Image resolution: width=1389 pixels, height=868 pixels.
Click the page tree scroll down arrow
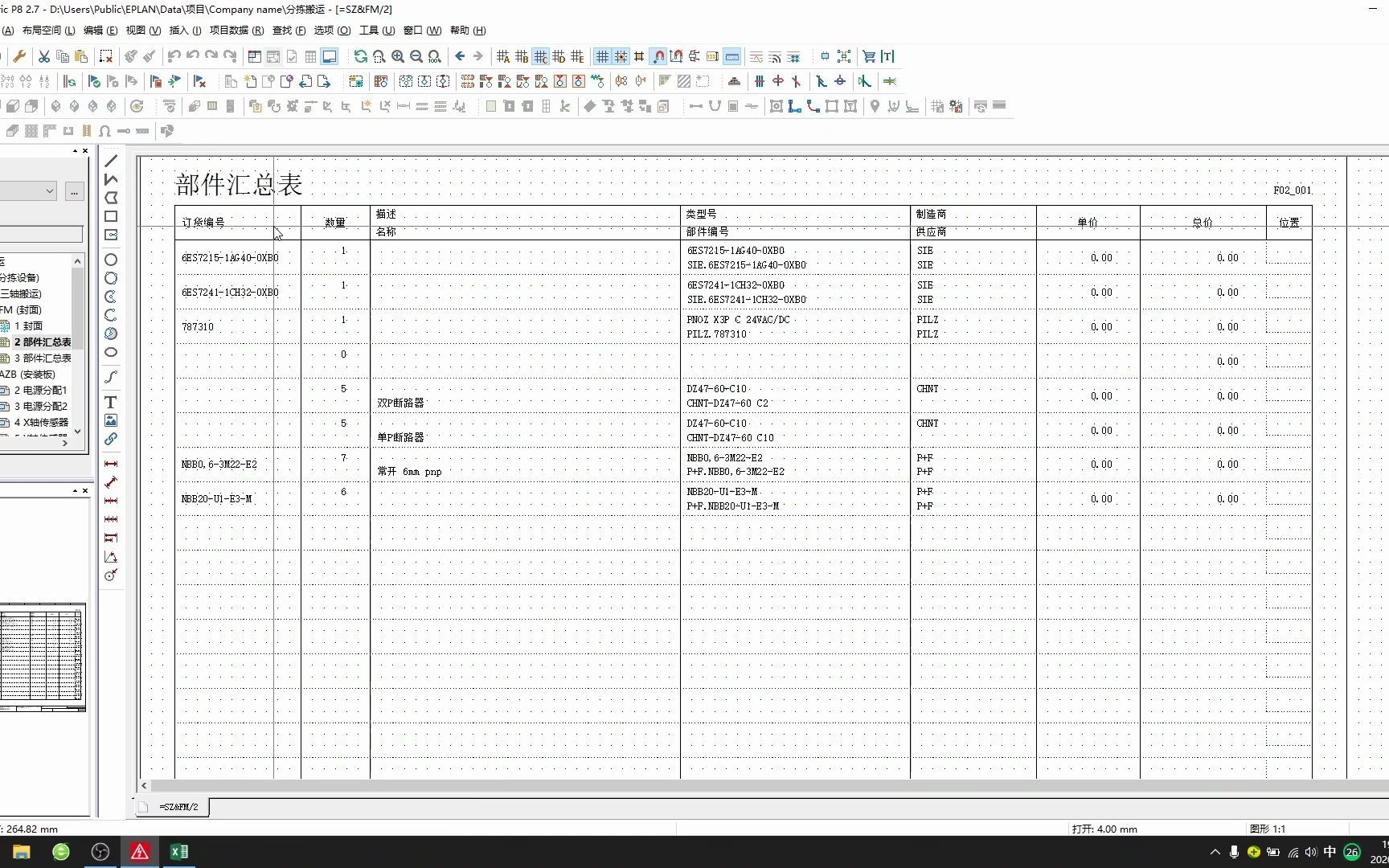78,432
